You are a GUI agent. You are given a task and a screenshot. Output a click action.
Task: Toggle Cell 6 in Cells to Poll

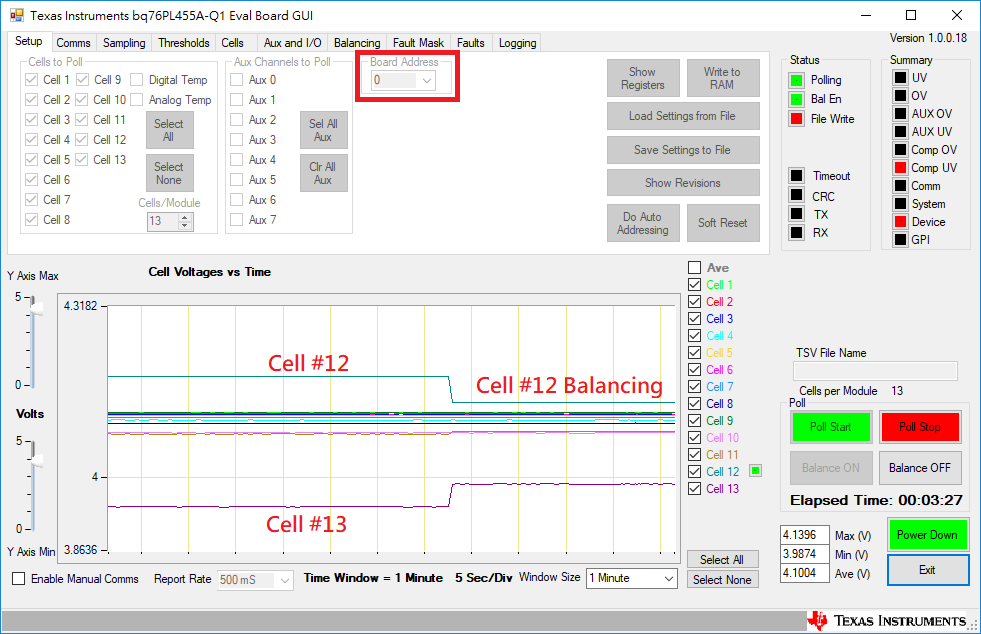point(31,180)
